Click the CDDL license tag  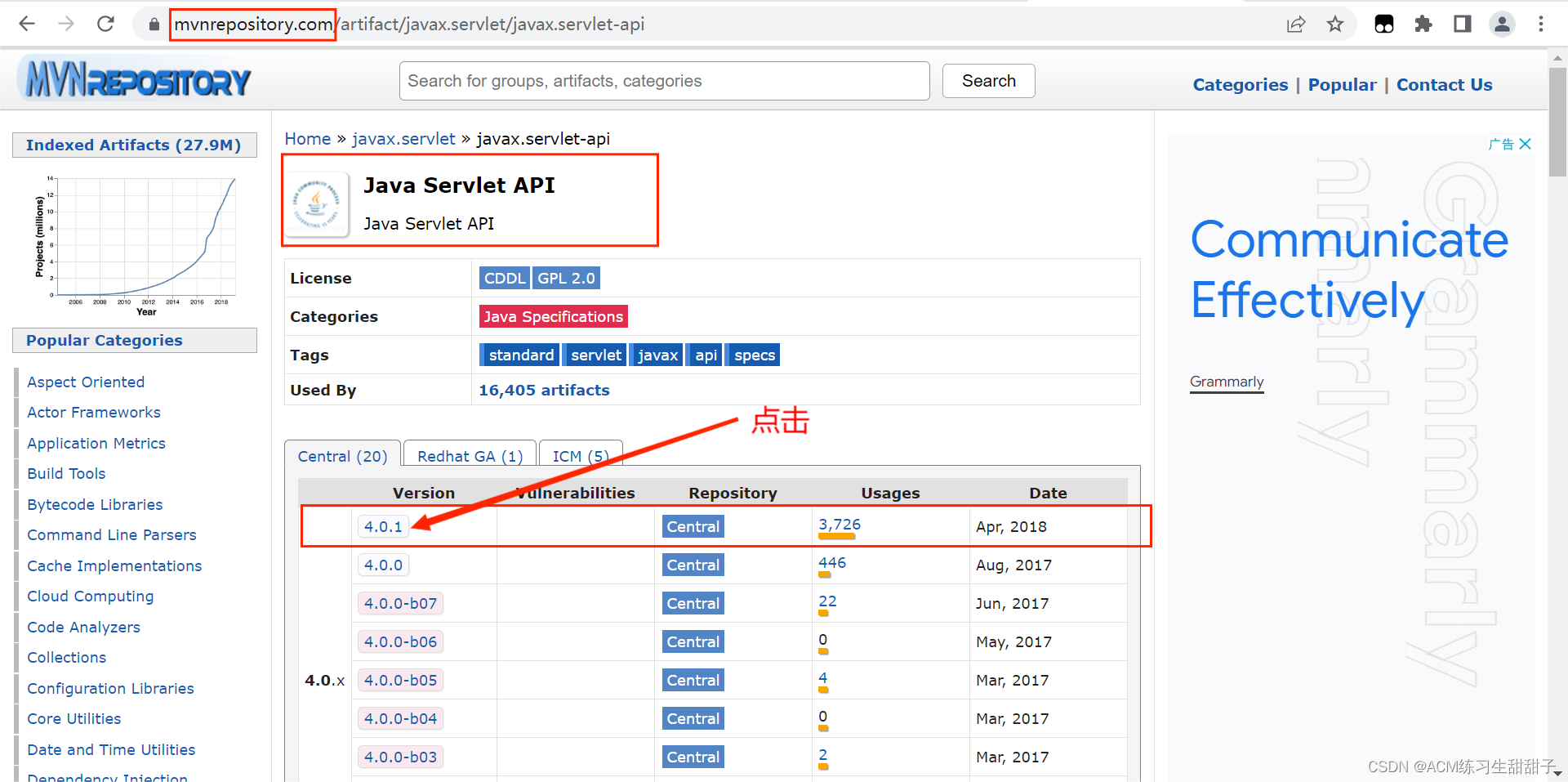click(505, 278)
